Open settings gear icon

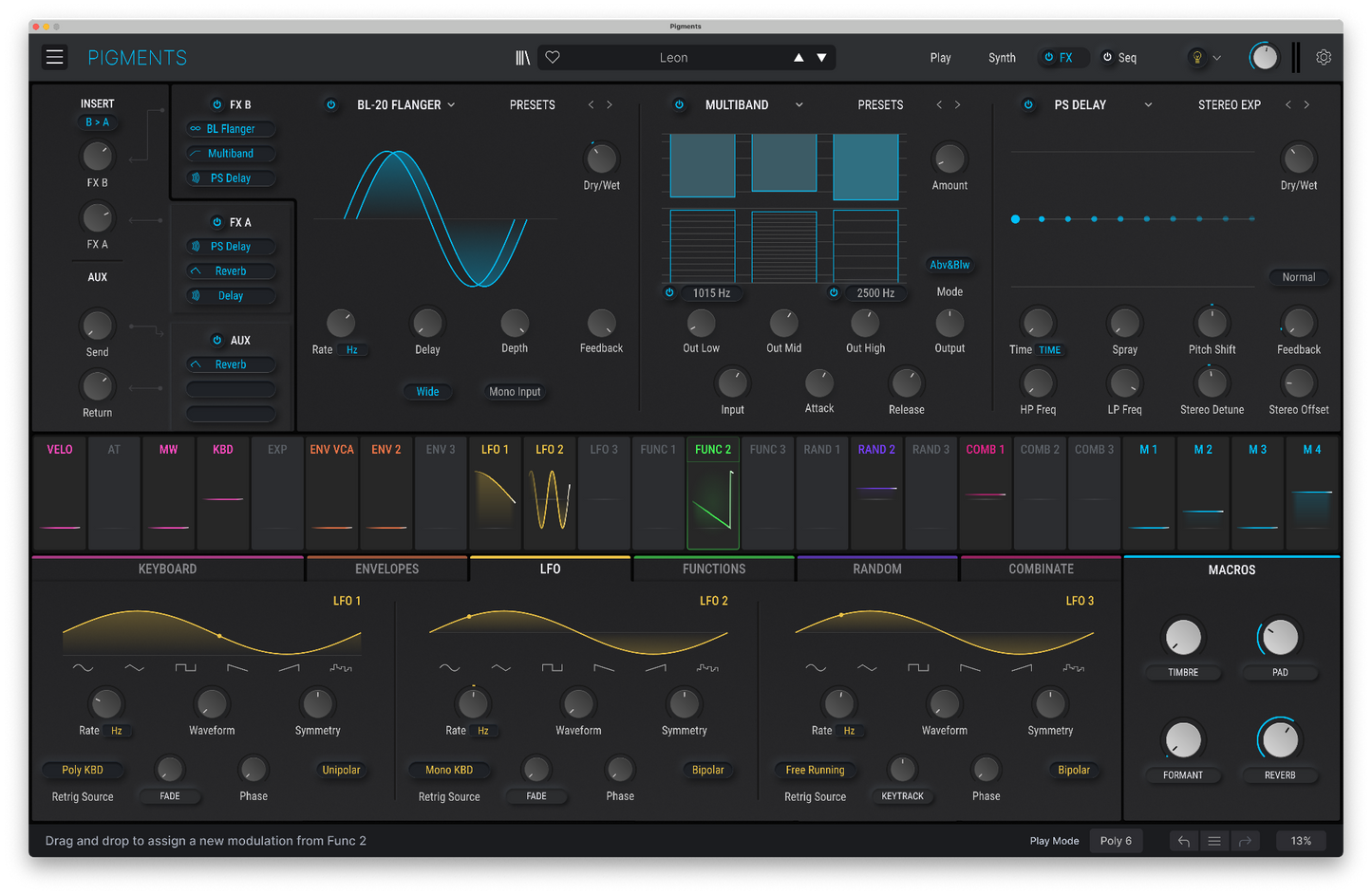pyautogui.click(x=1324, y=58)
